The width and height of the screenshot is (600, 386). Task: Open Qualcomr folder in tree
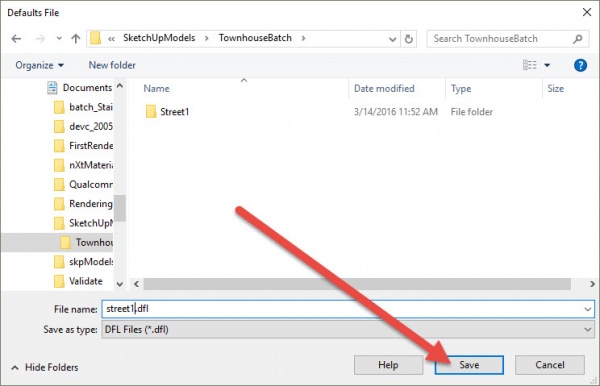pyautogui.click(x=83, y=184)
